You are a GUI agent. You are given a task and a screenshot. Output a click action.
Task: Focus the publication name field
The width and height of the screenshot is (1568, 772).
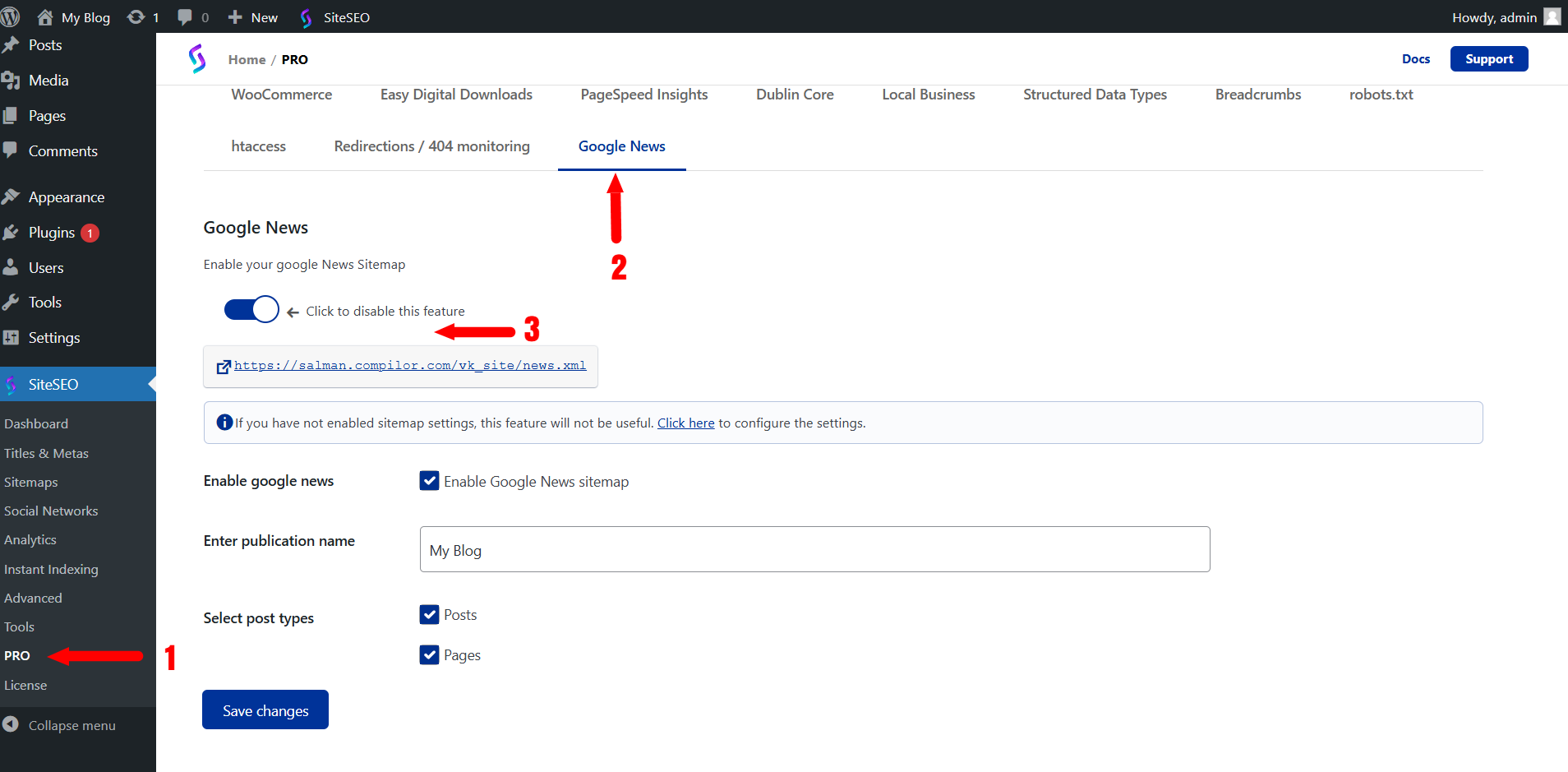814,549
